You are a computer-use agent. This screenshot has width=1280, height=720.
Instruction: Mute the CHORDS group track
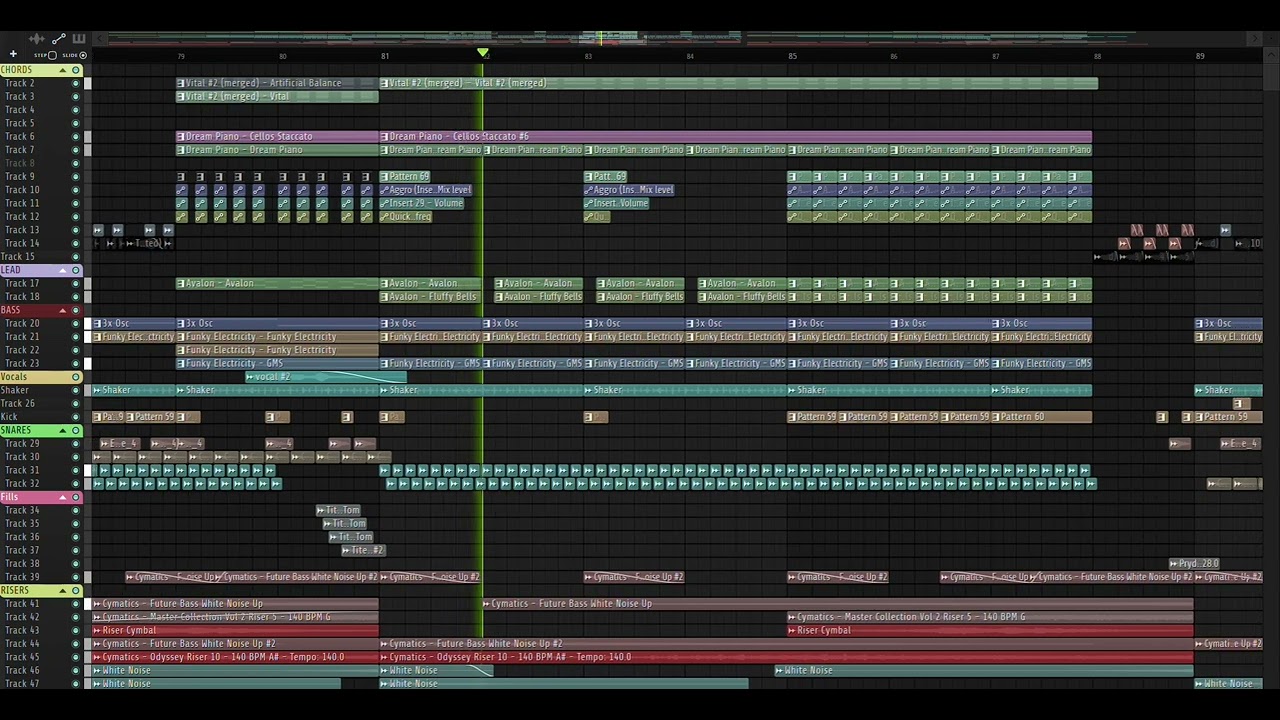75,70
